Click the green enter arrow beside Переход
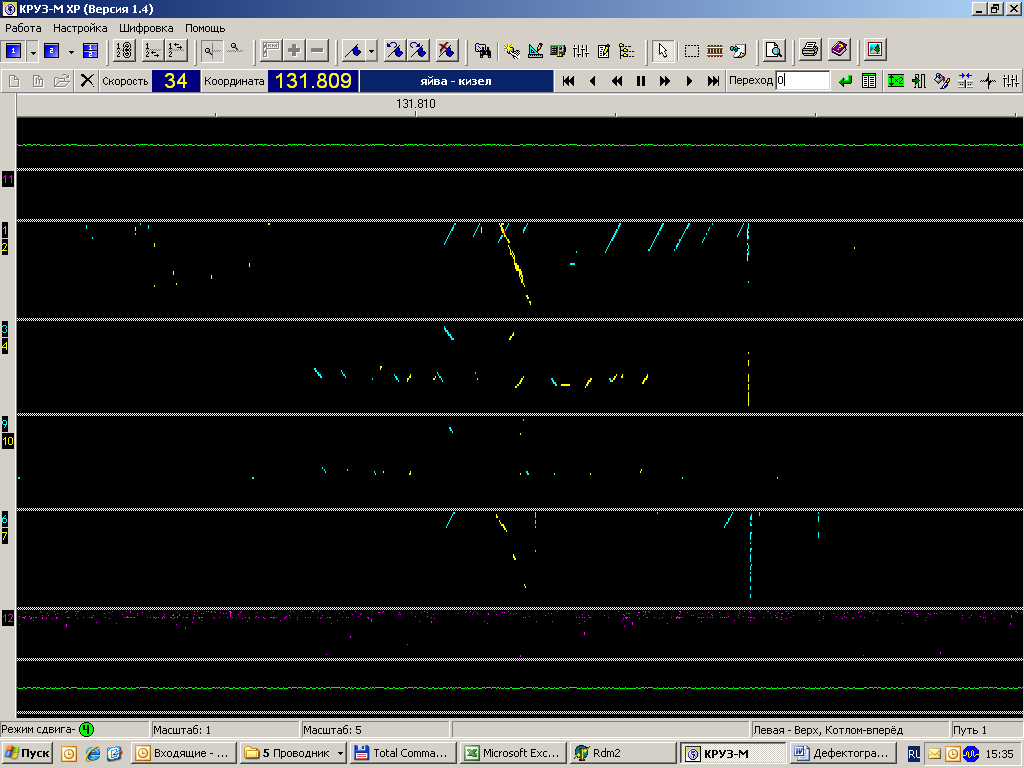The width and height of the screenshot is (1024, 768). (x=845, y=81)
